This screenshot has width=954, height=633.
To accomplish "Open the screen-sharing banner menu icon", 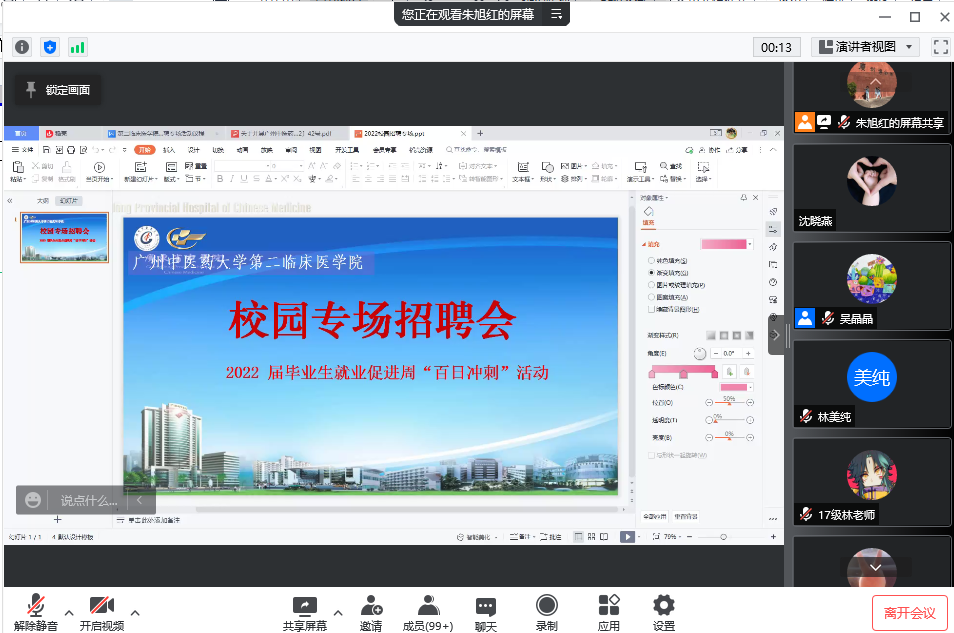I will (557, 15).
